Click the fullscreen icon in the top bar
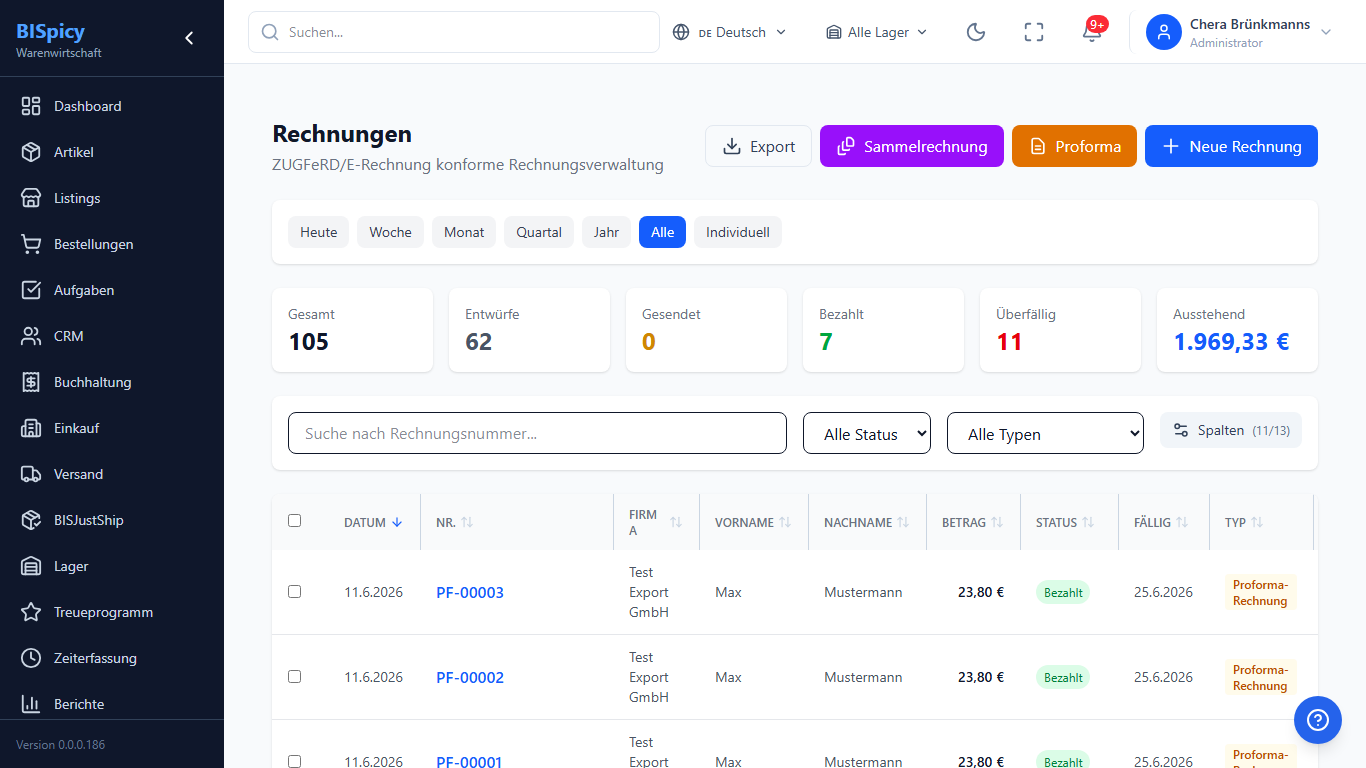 [1034, 32]
